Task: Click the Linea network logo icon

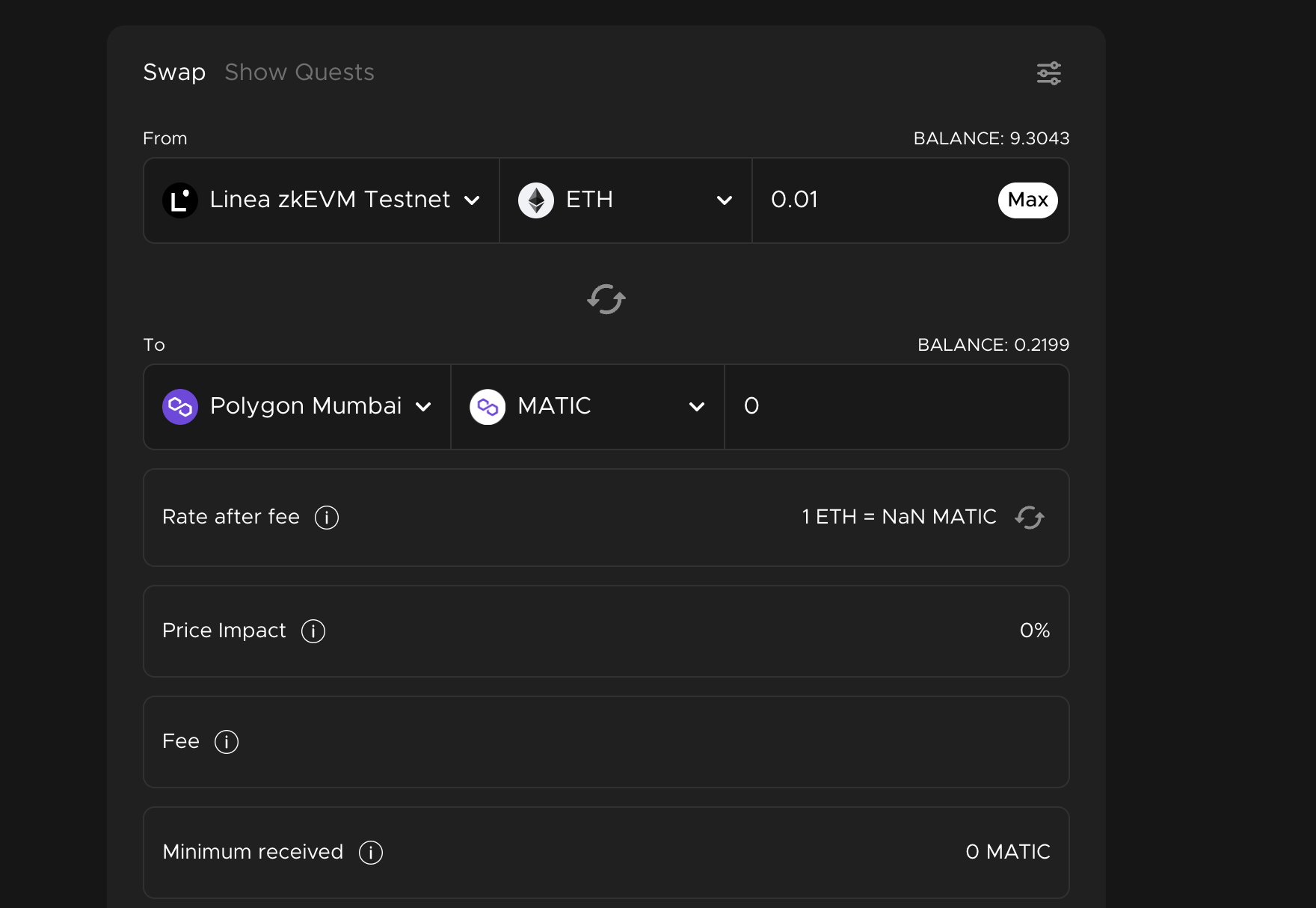Action: pyautogui.click(x=180, y=200)
